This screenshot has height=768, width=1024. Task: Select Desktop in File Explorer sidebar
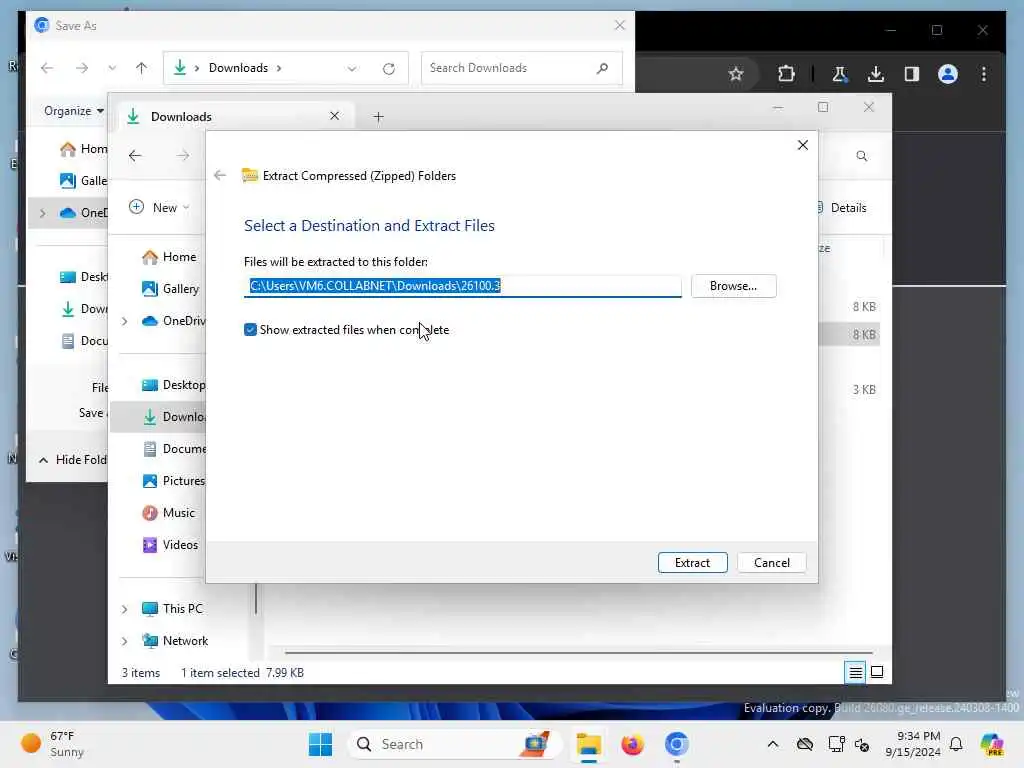[x=174, y=385]
